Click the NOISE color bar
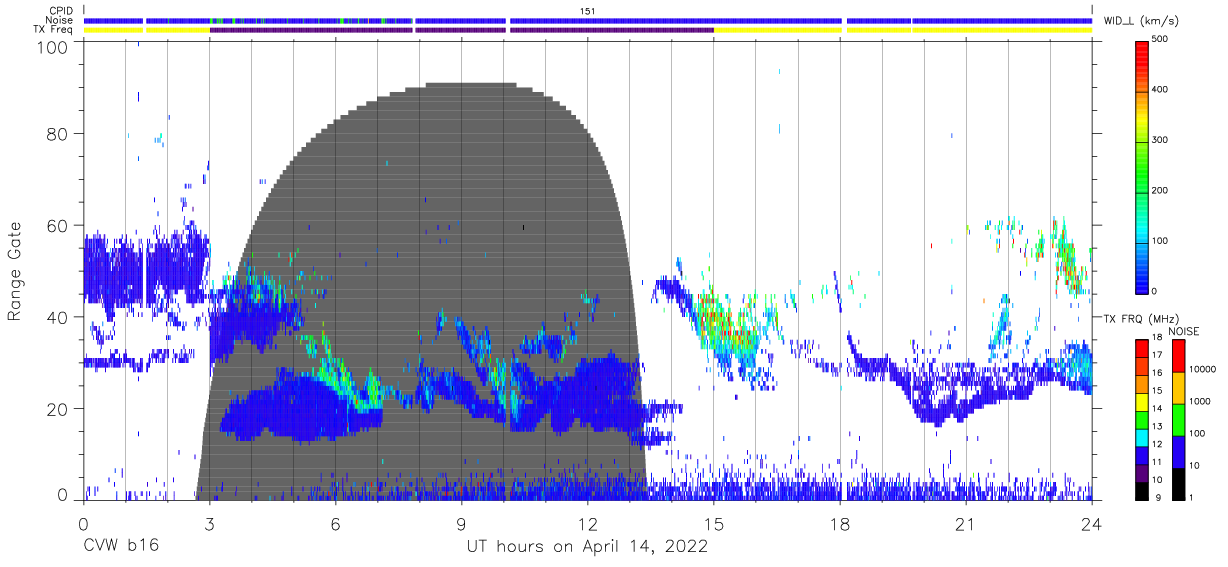This screenshot has height=567, width=1228. pyautogui.click(x=1178, y=419)
